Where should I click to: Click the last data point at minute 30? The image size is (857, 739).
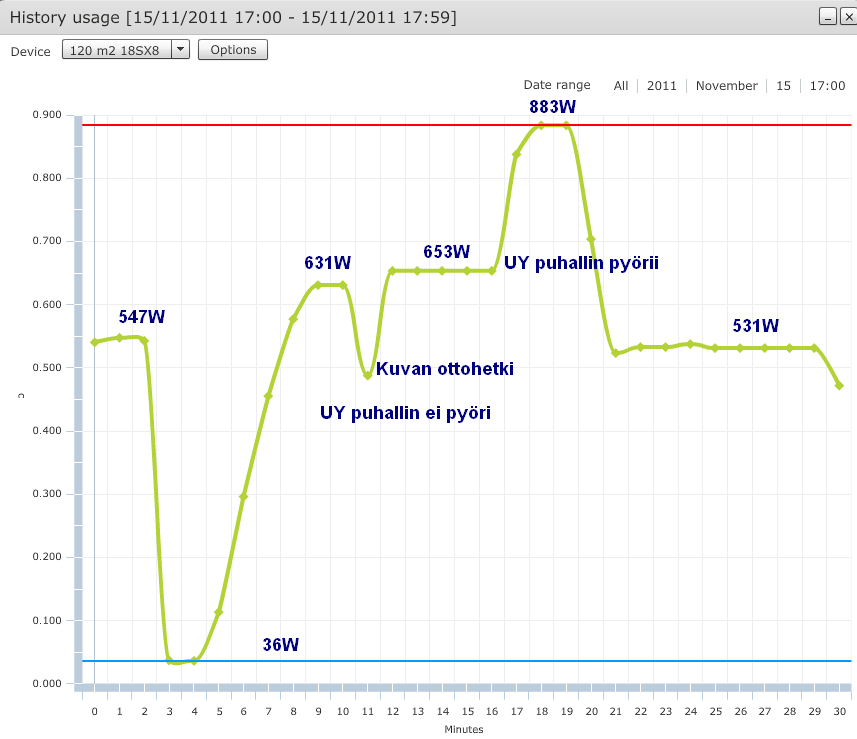[839, 385]
